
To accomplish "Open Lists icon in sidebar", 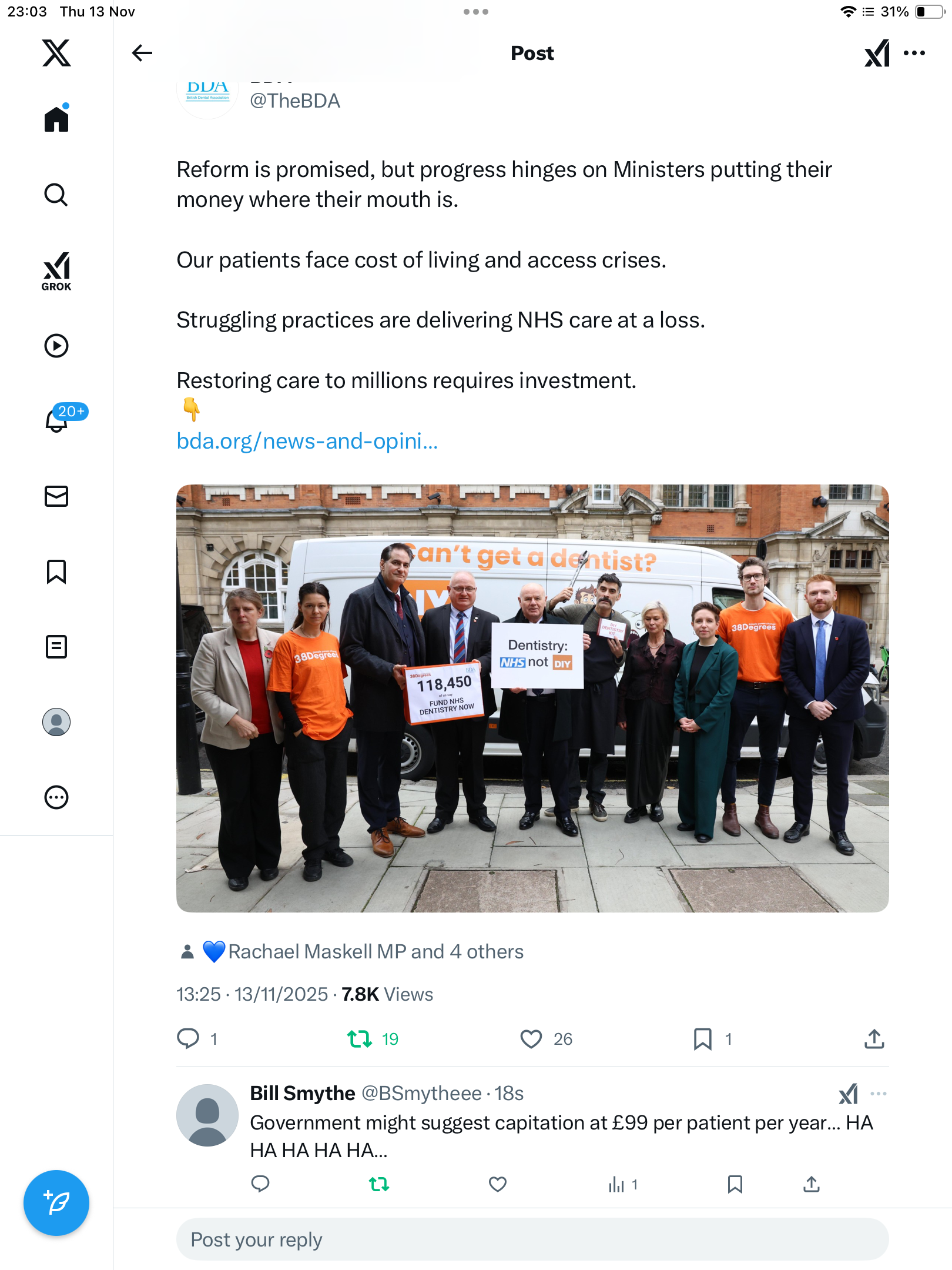I will [56, 647].
